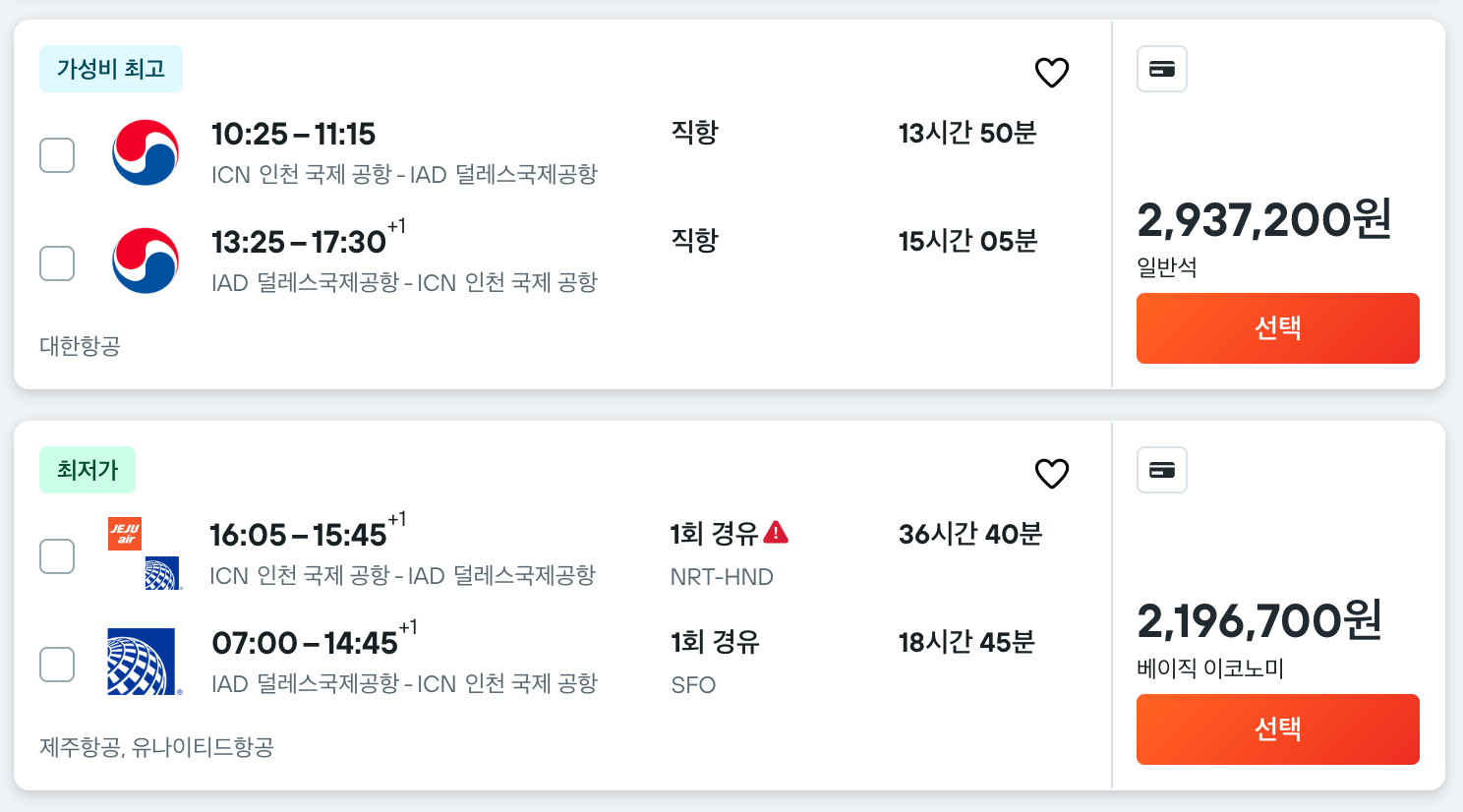Click the Jeju Air logo
The image size is (1463, 812).
124,534
